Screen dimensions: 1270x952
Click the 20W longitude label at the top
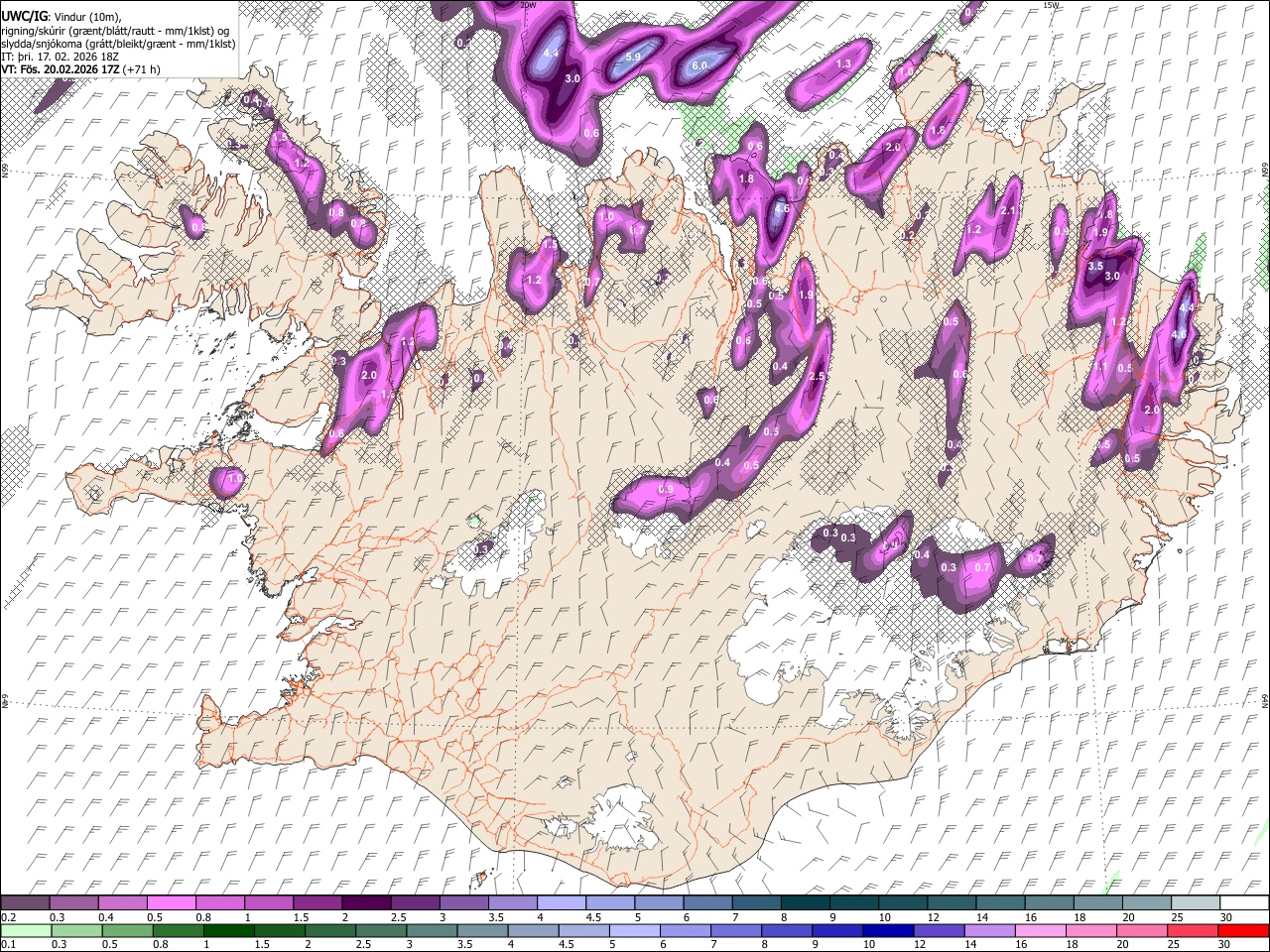pyautogui.click(x=528, y=5)
